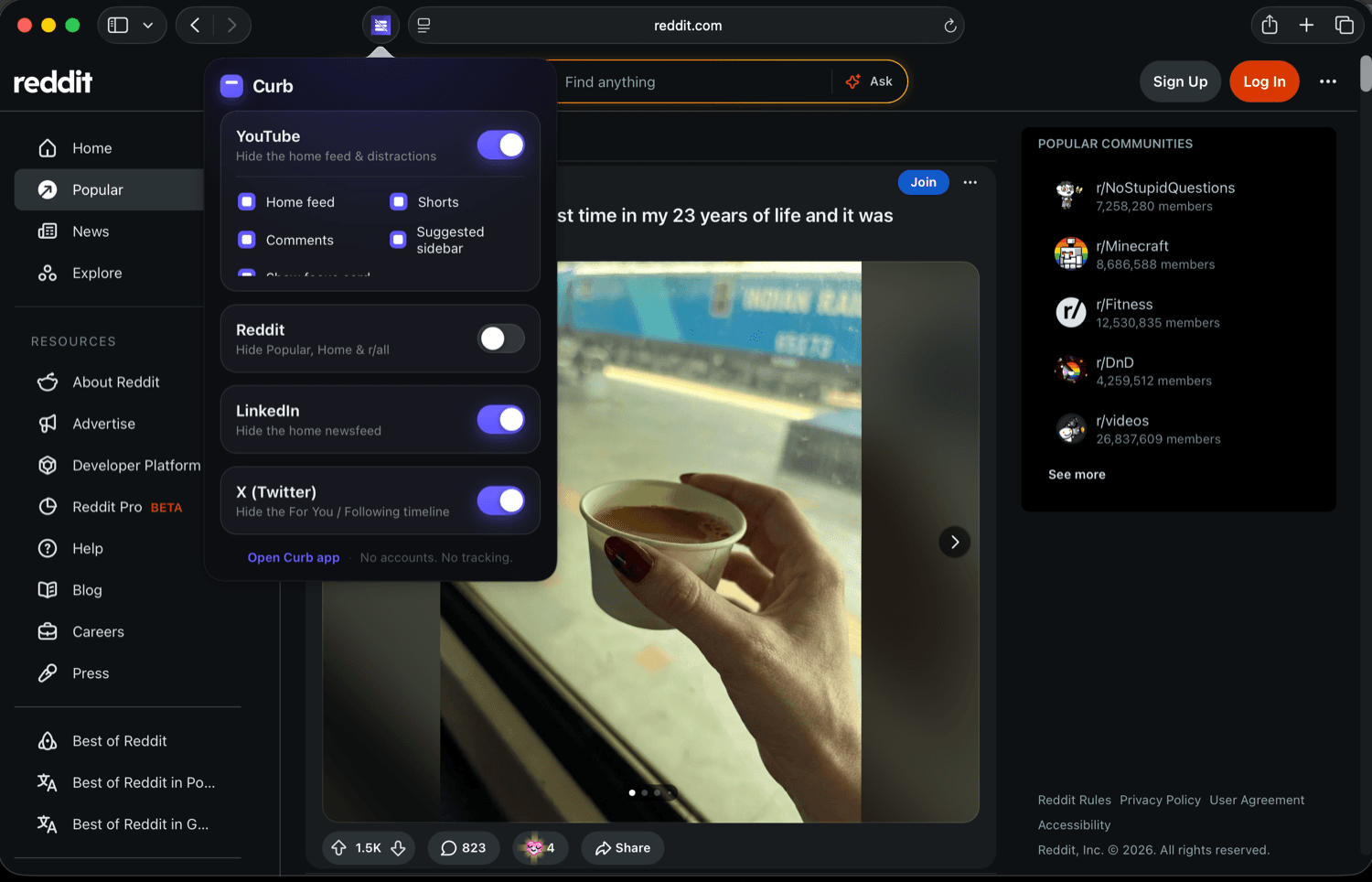Show the tab overview icon
The image size is (1372, 882).
pos(1344,26)
